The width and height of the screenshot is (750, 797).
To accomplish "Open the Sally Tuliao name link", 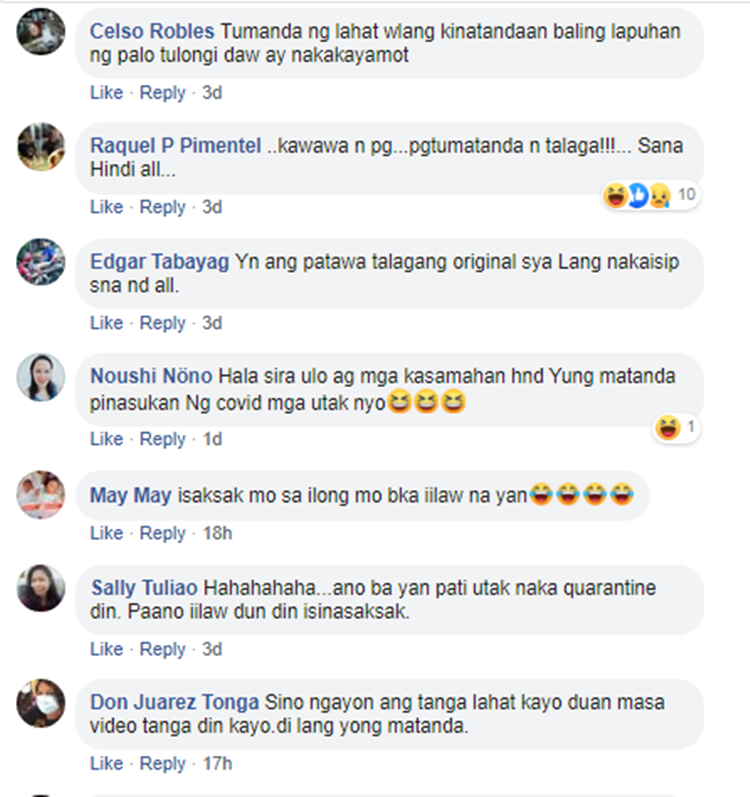I will pos(144,588).
